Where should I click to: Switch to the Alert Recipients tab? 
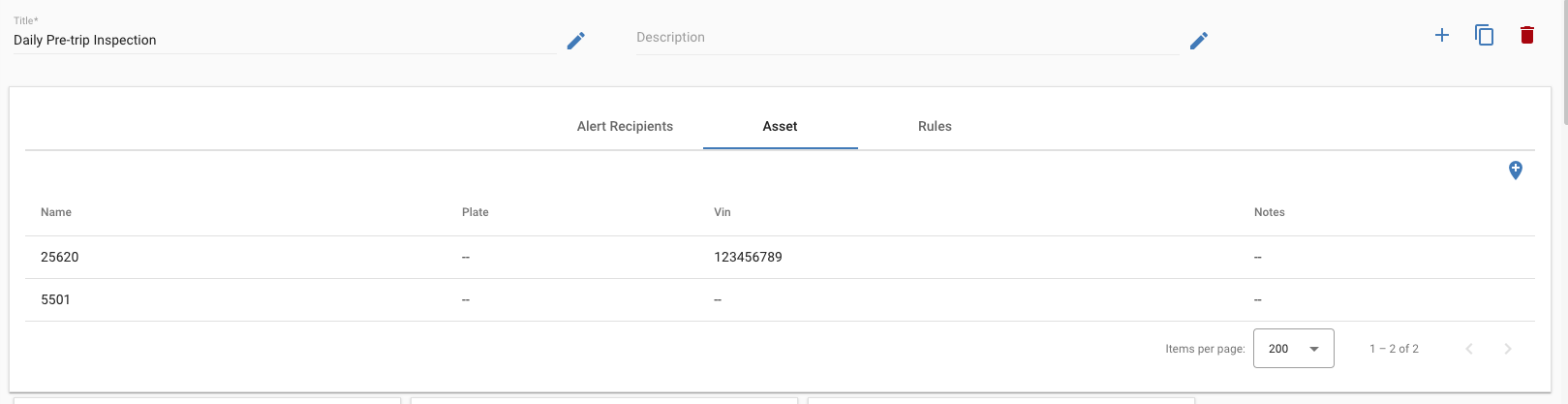point(625,126)
